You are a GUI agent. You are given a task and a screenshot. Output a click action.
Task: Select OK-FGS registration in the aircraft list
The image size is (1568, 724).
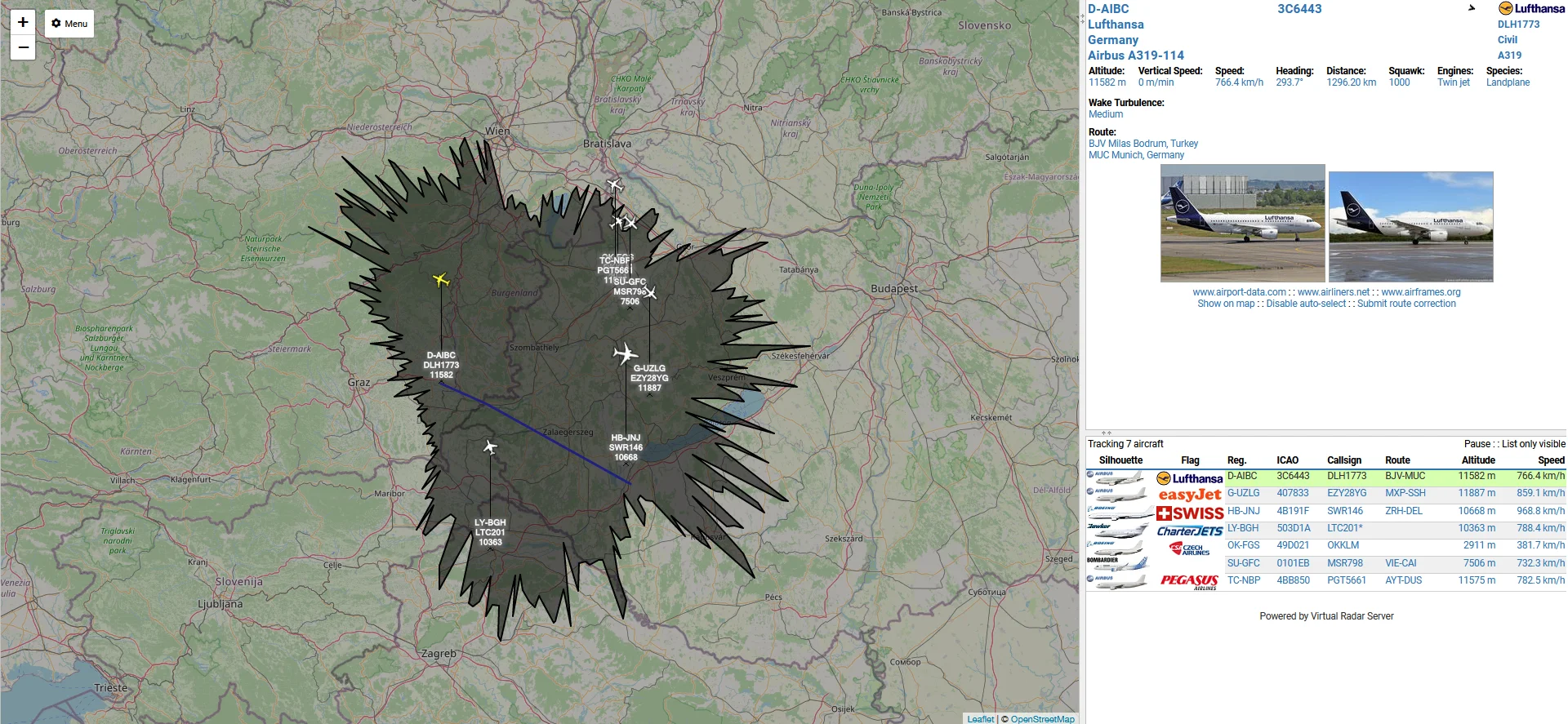point(1243,545)
